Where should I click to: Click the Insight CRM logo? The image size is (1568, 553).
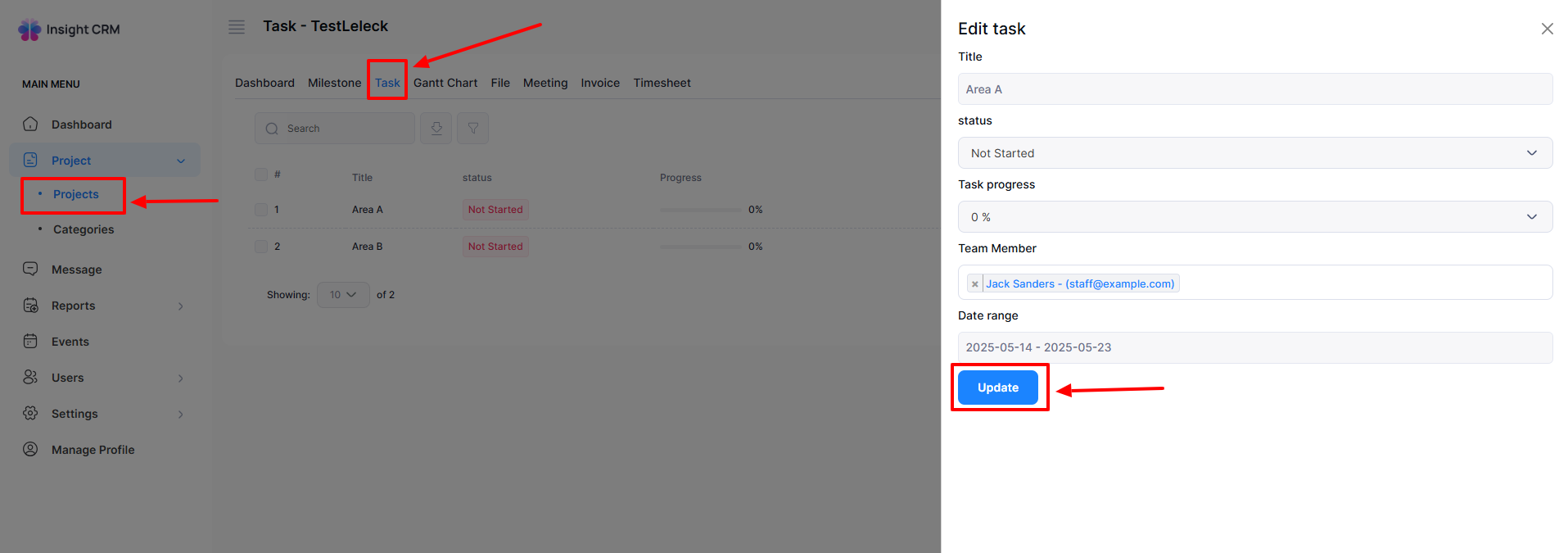coord(70,29)
